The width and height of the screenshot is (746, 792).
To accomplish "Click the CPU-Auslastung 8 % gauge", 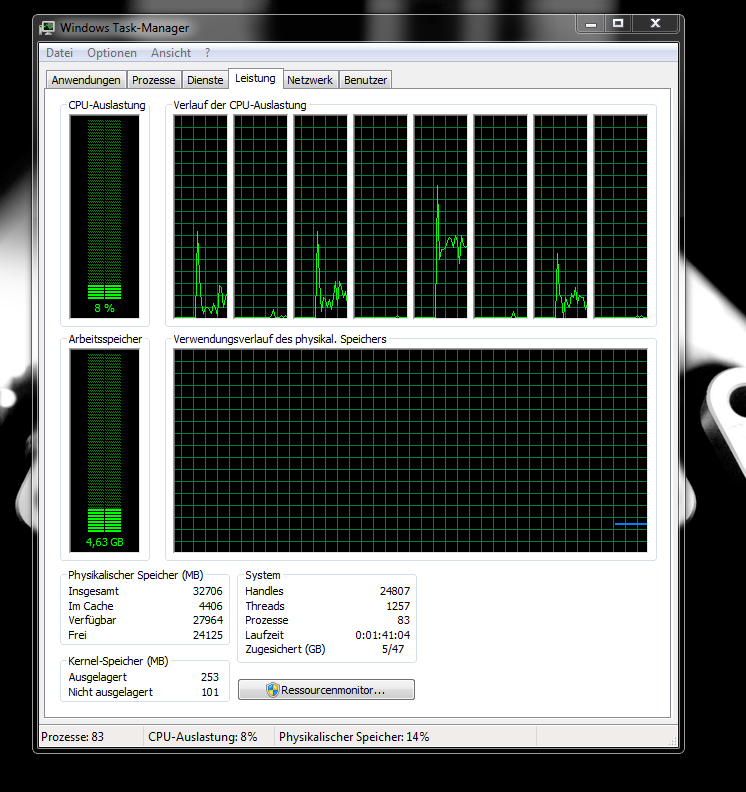I will tap(105, 217).
